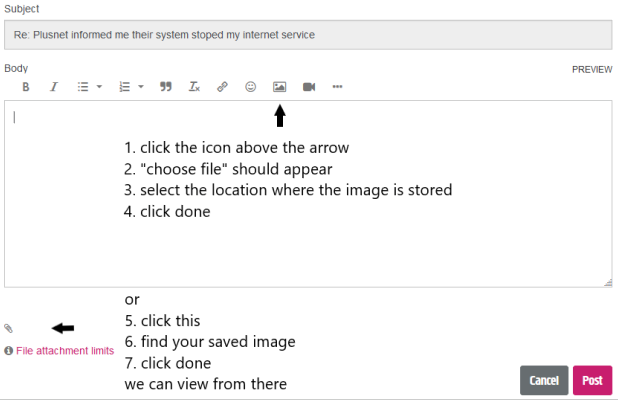This screenshot has height=400, width=618.
Task: Open the numbered list style dropdown arrow
Action: point(141,87)
